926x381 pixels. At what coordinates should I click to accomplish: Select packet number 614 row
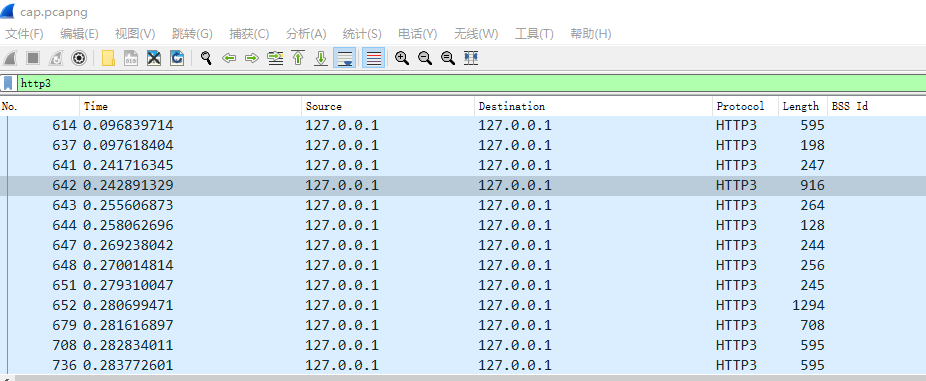click(x=463, y=125)
